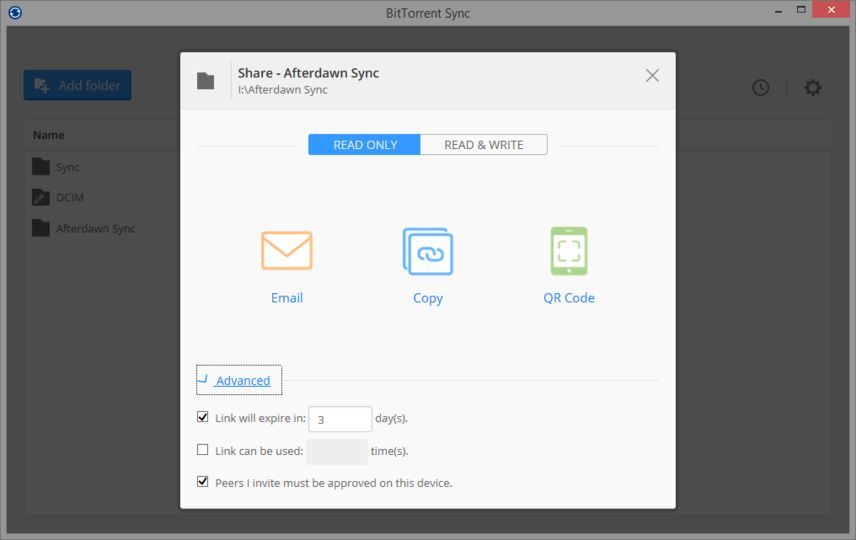This screenshot has height=540, width=856.
Task: Click BitTorrent Sync logo in title bar
Action: tap(15, 12)
